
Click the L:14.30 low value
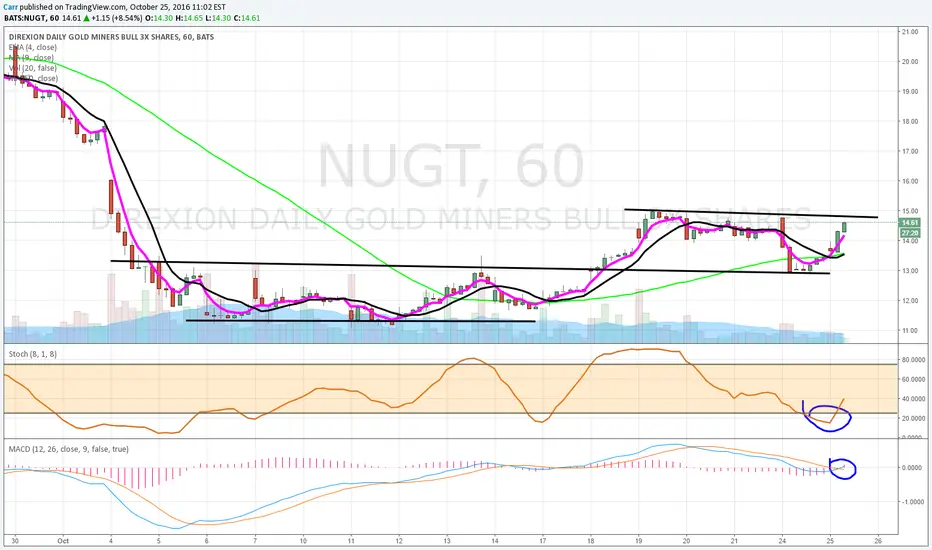(218, 18)
